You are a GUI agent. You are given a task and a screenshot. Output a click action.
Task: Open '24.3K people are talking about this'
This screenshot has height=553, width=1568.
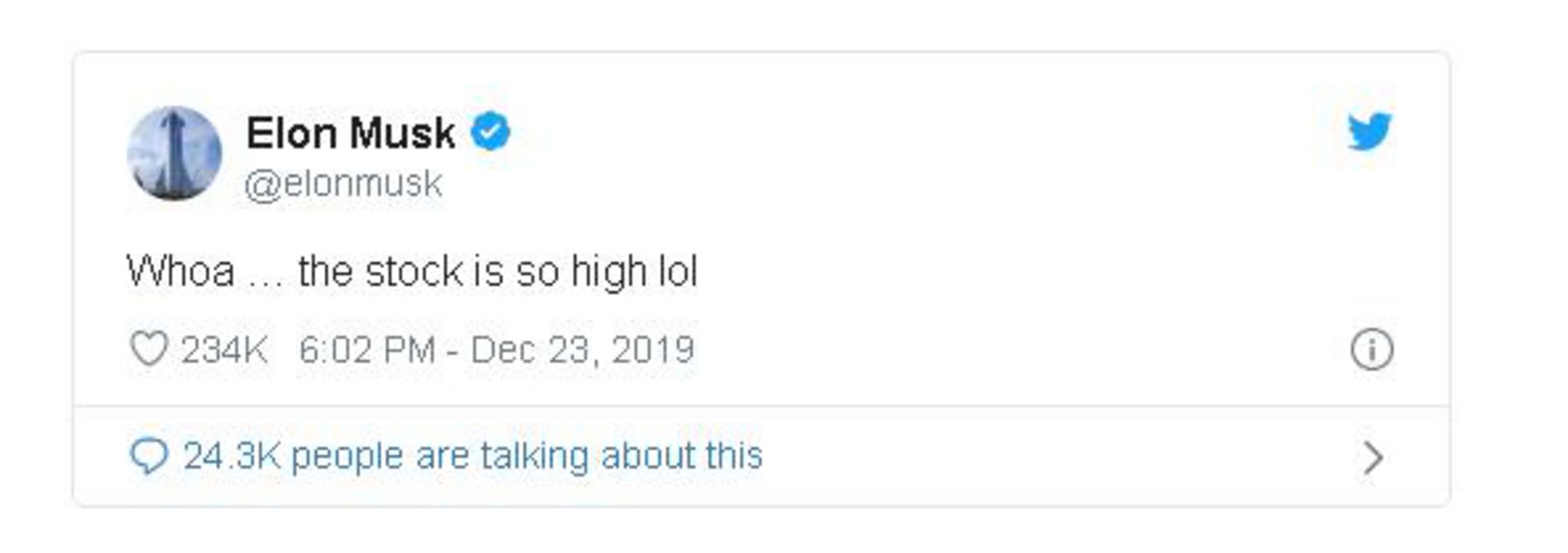(473, 456)
